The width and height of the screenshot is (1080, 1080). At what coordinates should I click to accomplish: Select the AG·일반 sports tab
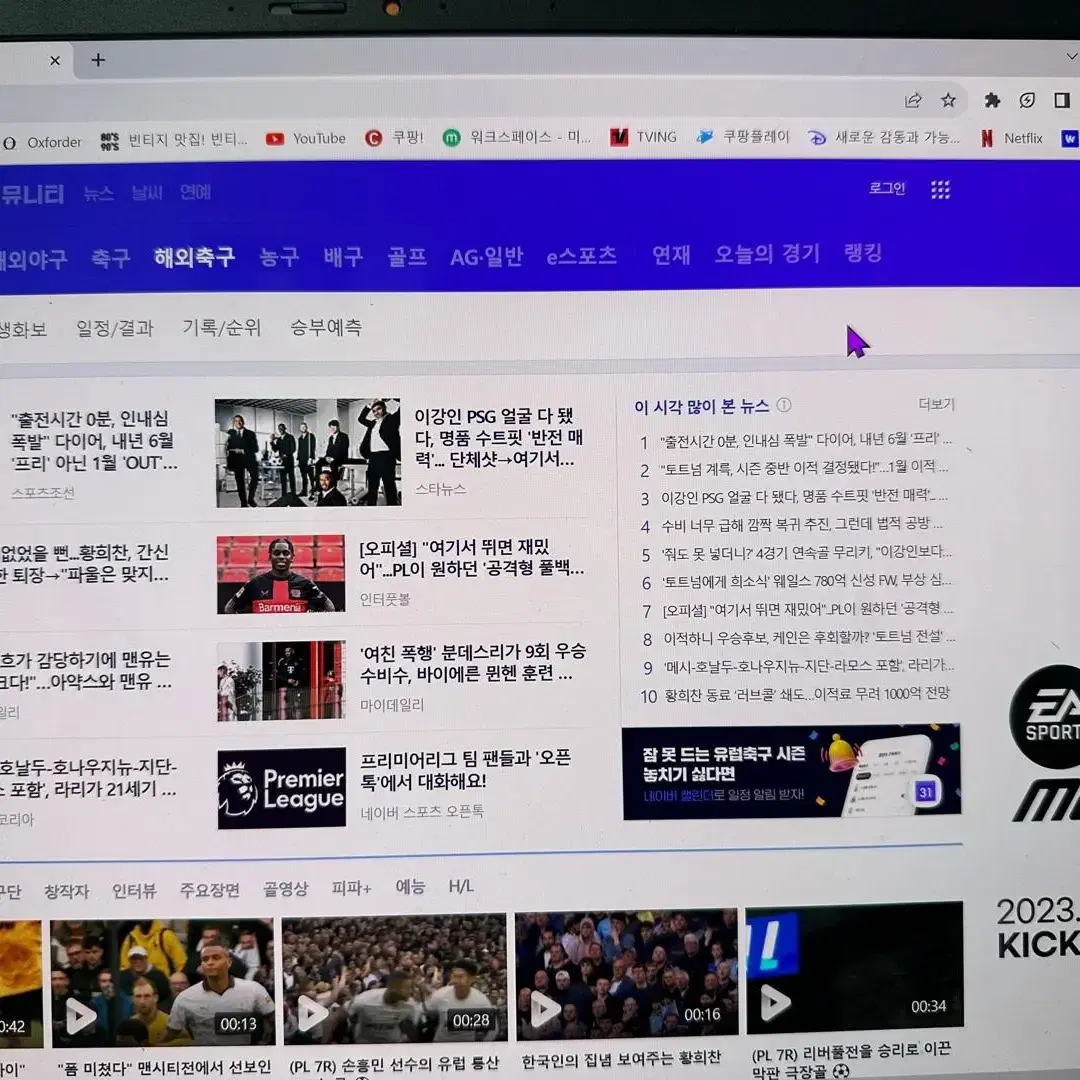point(486,257)
